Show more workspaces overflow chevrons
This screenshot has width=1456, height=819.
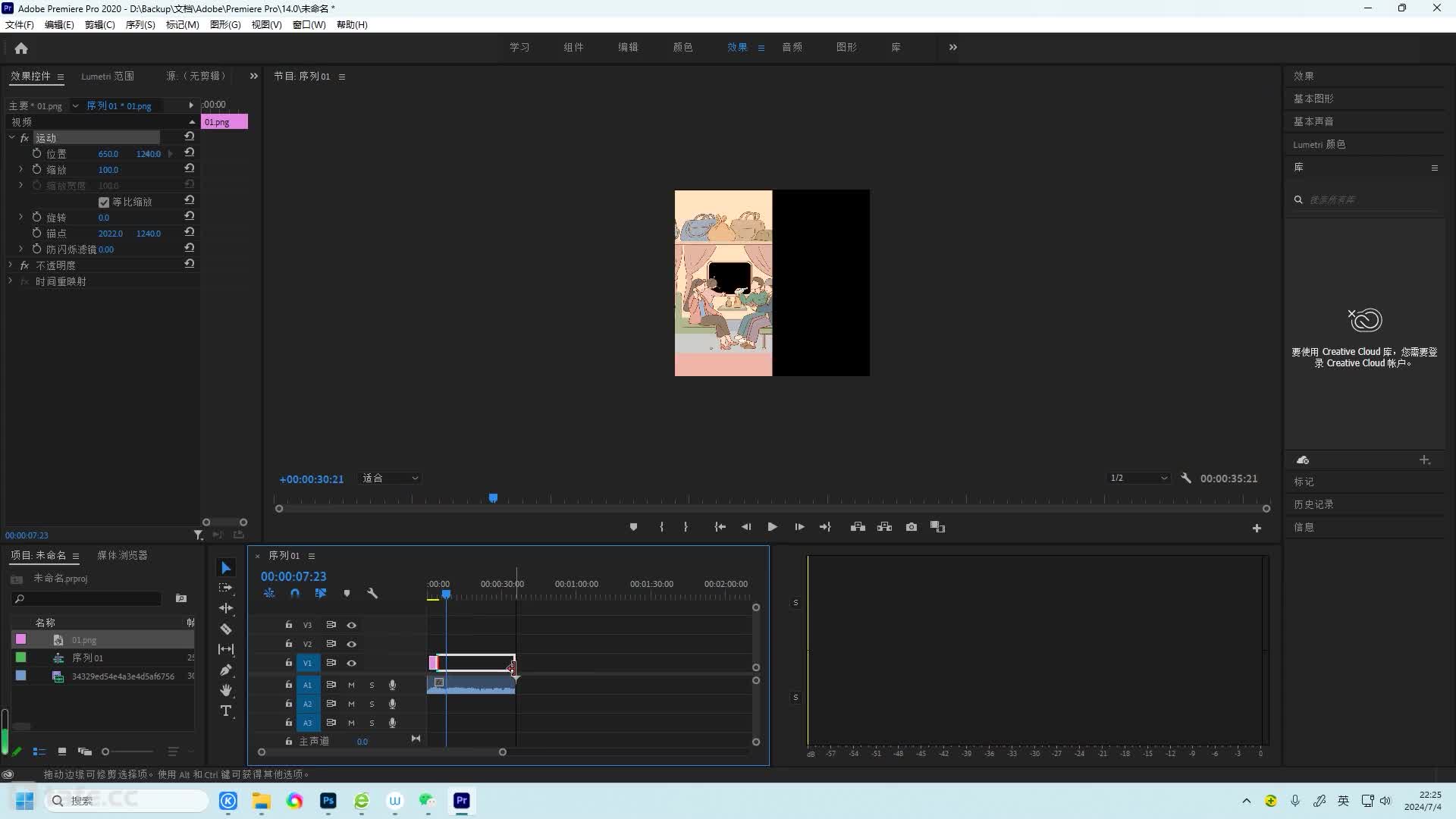tap(953, 47)
